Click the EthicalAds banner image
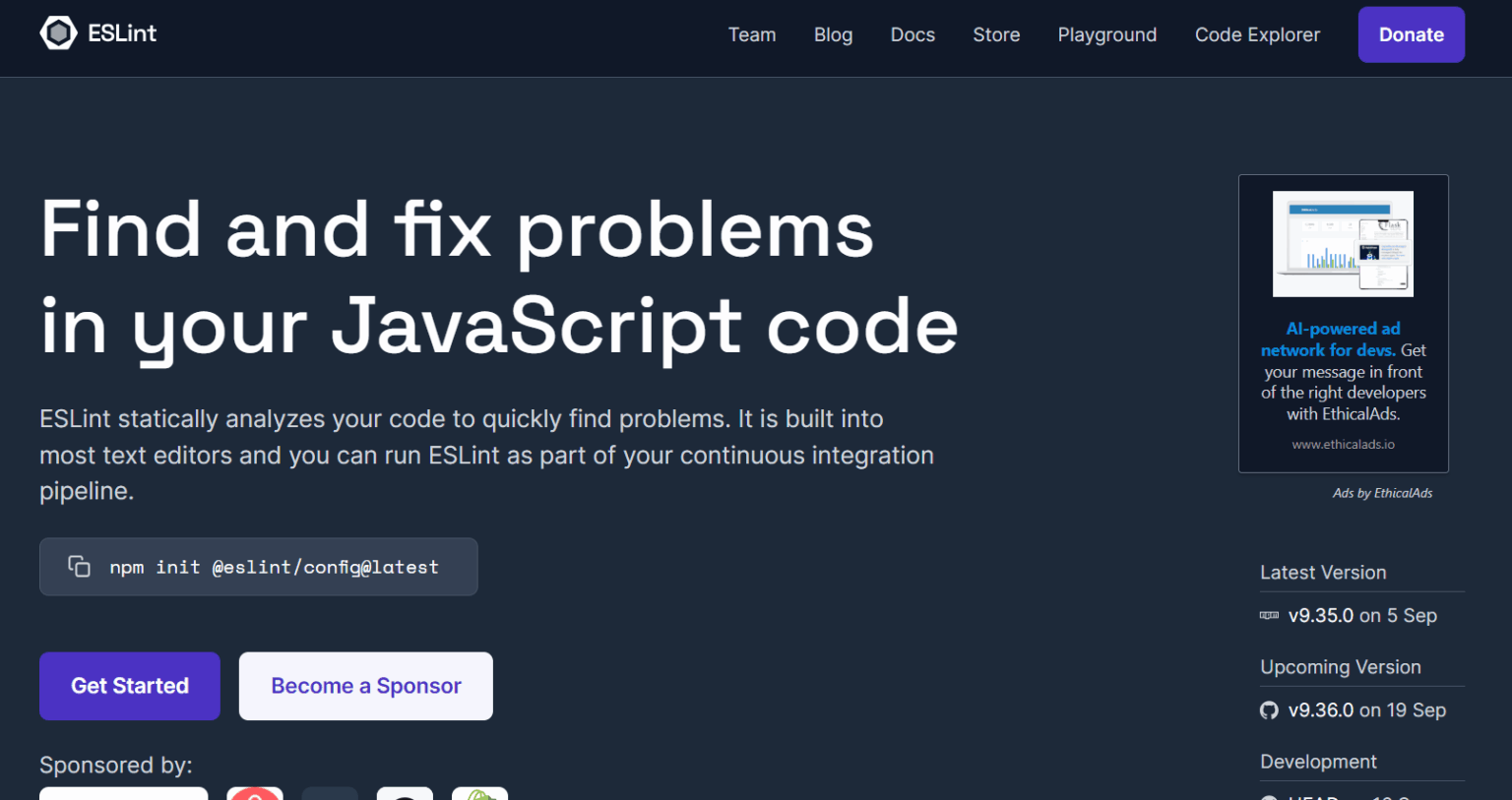Viewport: 1512px width, 800px height. pos(1343,243)
